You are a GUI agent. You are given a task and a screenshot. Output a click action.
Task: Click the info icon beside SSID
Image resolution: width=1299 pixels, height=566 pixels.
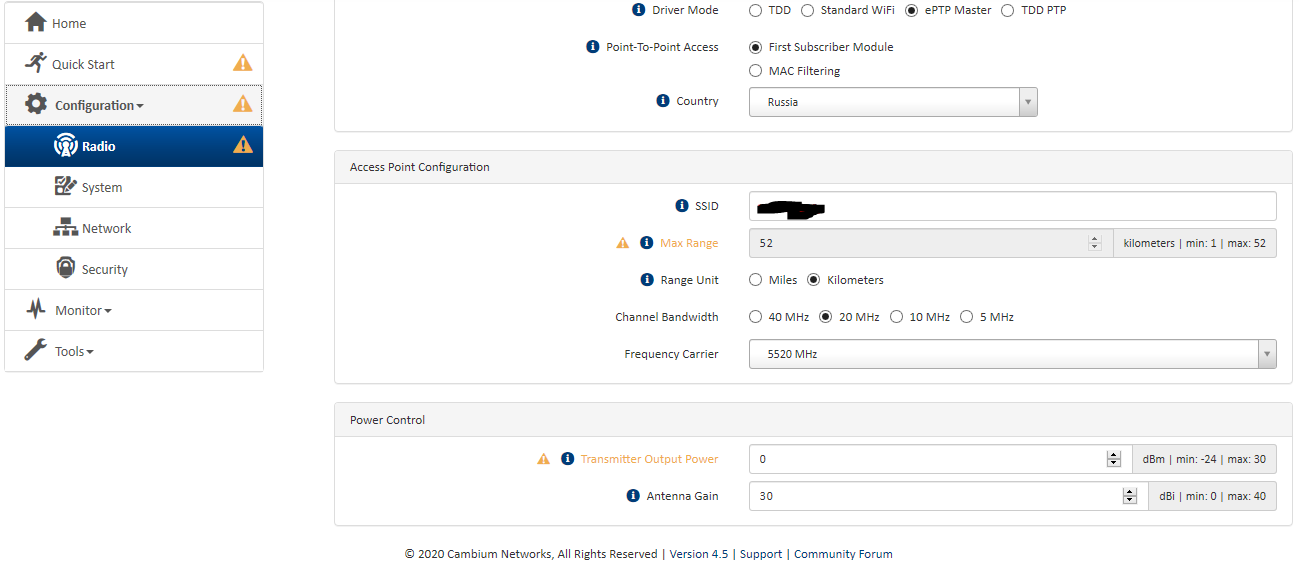pyautogui.click(x=682, y=206)
